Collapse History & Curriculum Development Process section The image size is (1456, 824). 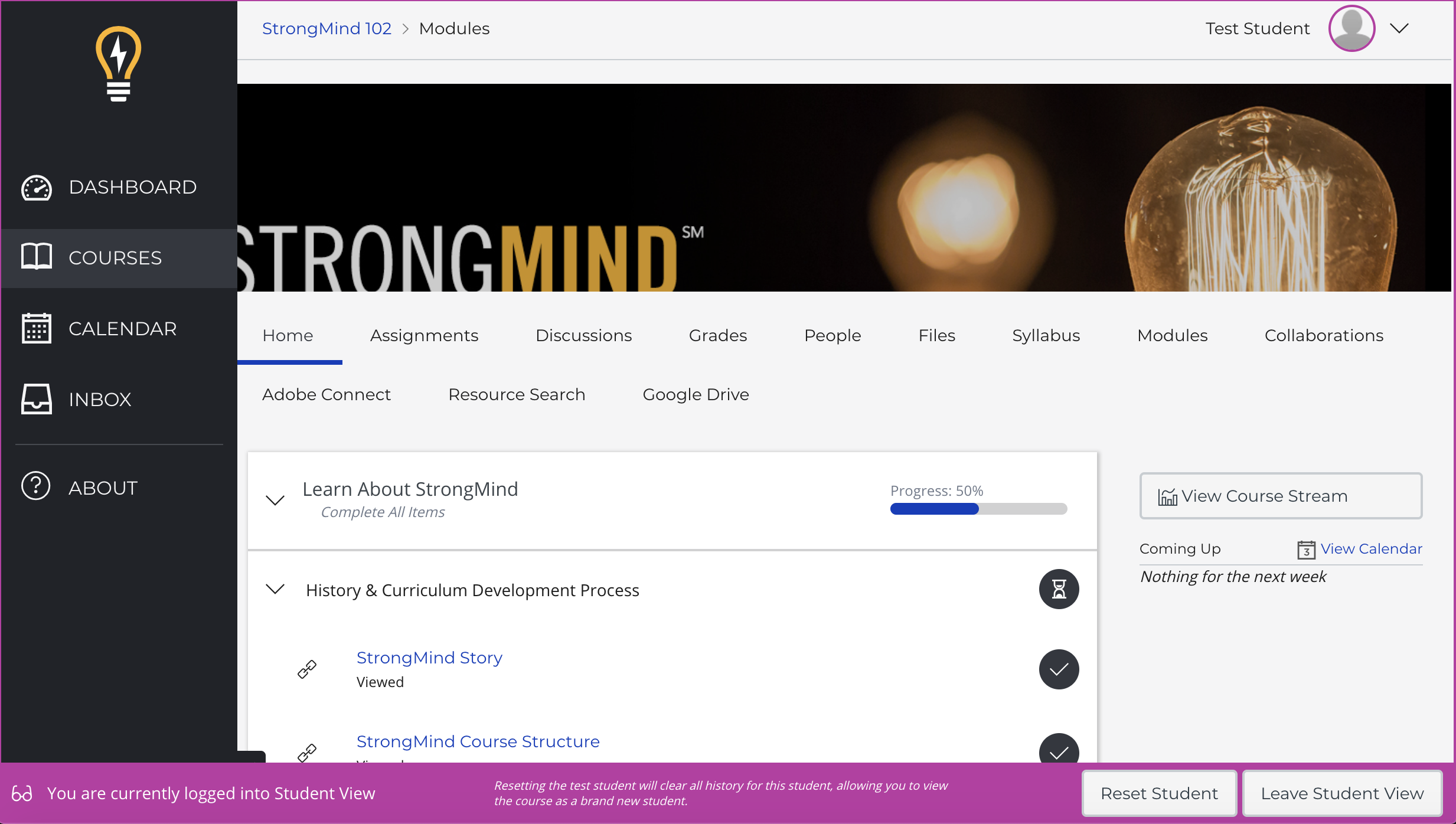click(x=275, y=589)
